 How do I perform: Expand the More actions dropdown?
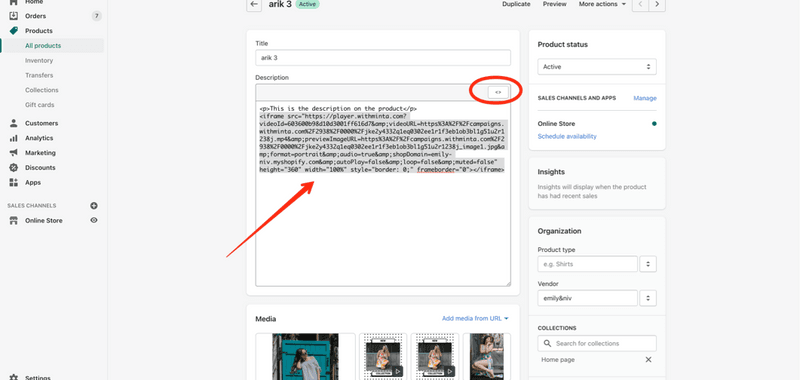pyautogui.click(x=602, y=4)
